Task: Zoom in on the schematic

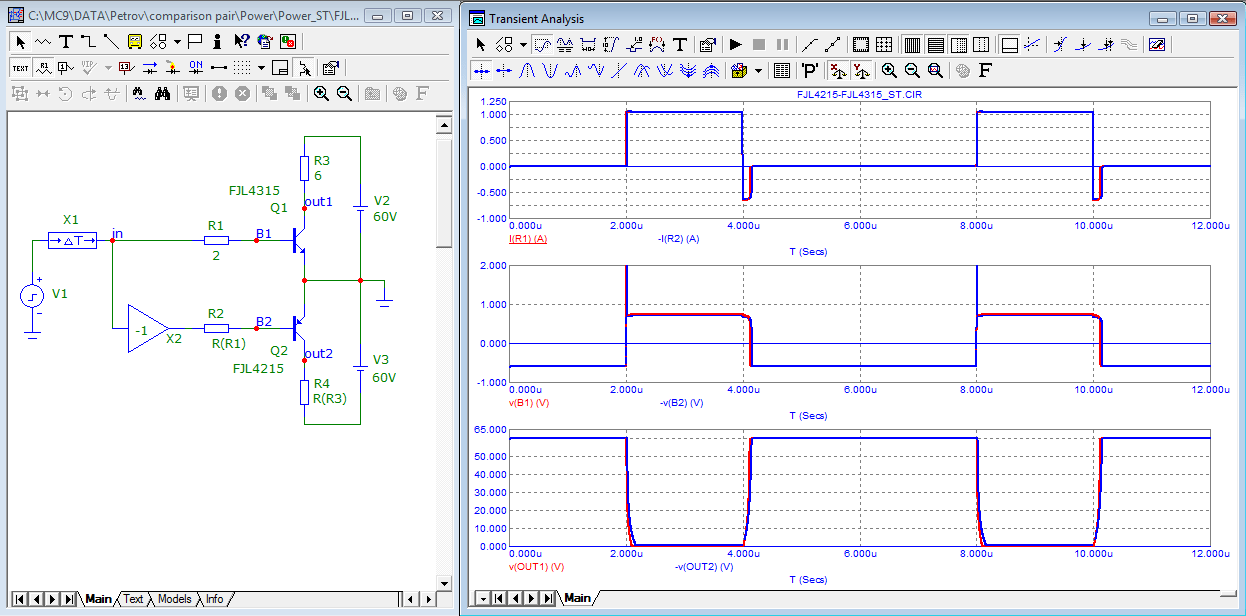Action: 321,94
